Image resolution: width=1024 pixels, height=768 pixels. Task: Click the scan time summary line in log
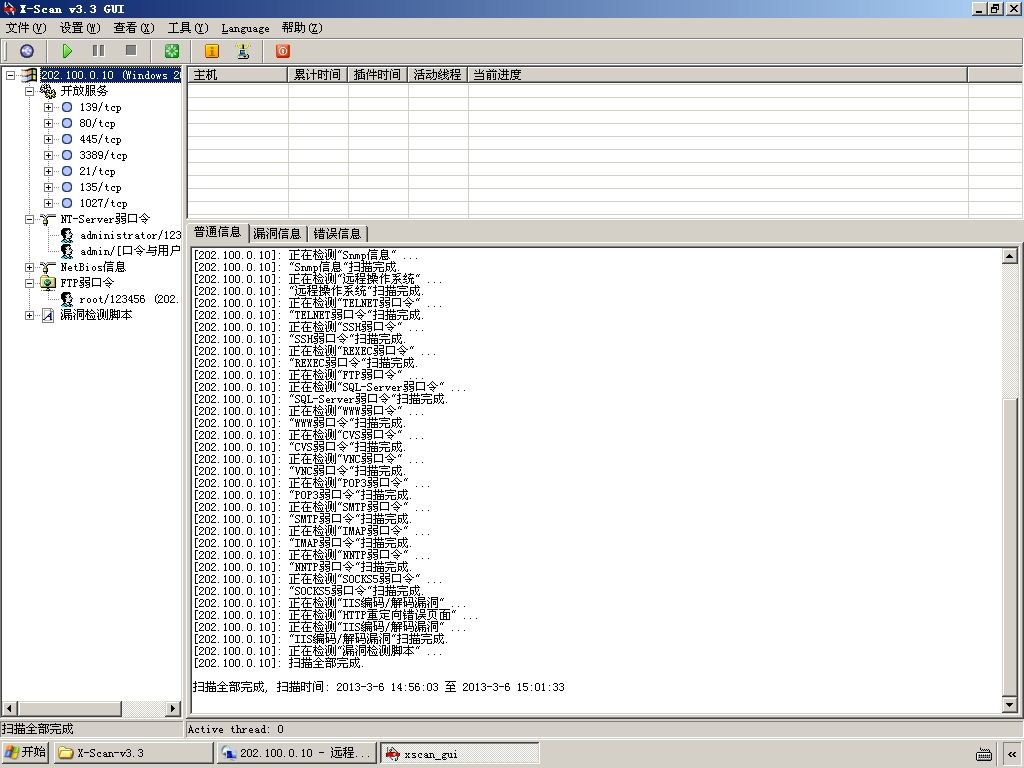pos(379,687)
